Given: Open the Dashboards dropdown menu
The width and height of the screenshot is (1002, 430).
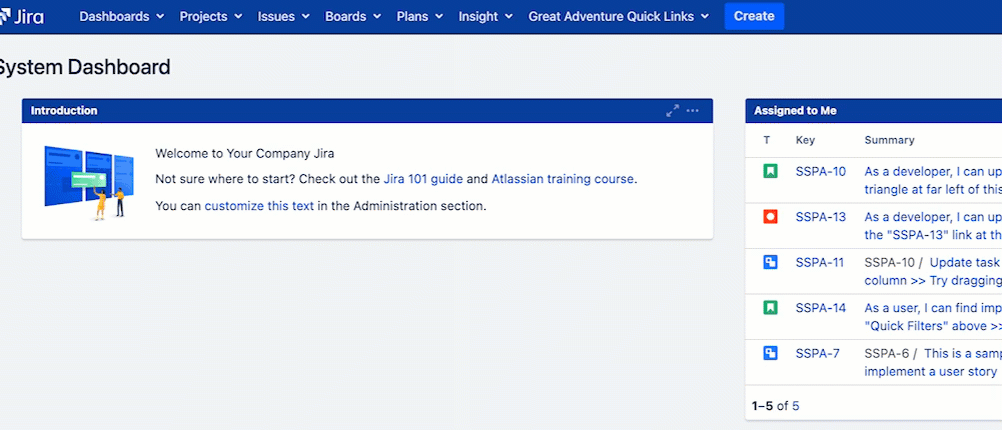Looking at the screenshot, I should click(121, 17).
